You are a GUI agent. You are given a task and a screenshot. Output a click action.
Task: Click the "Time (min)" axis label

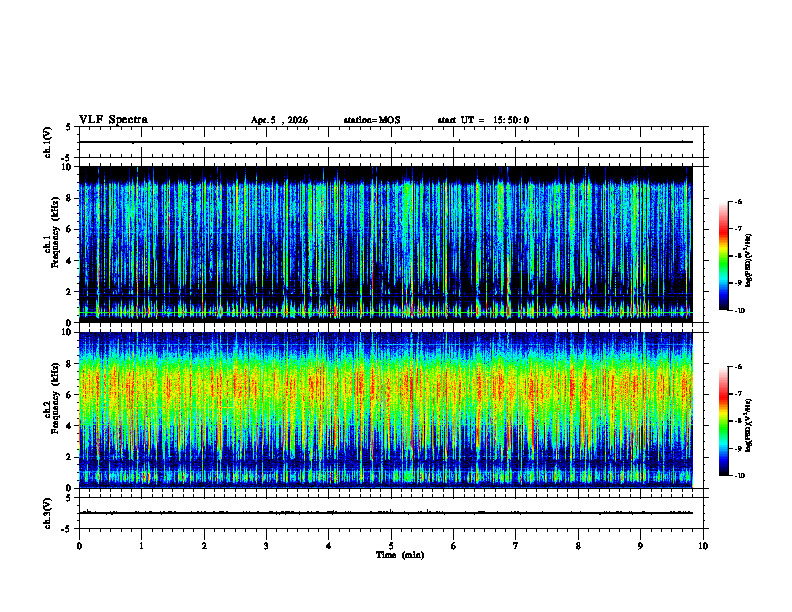click(400, 555)
